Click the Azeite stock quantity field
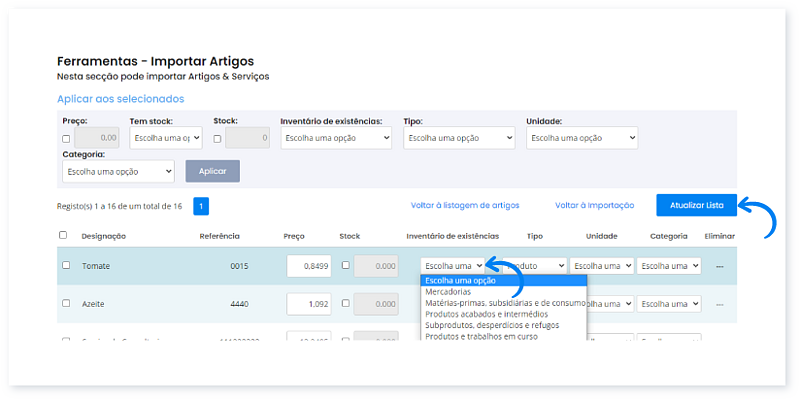 click(376, 304)
